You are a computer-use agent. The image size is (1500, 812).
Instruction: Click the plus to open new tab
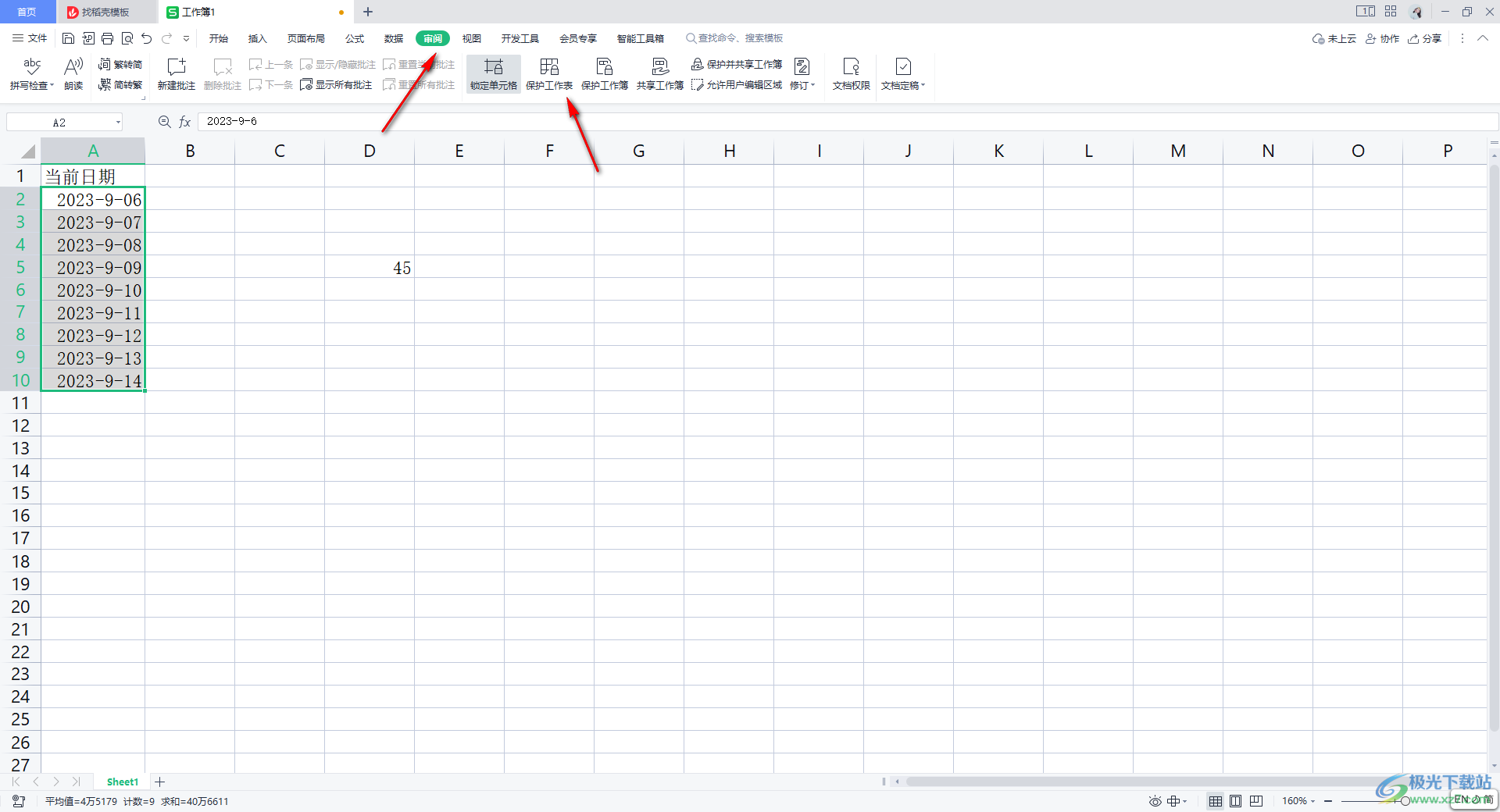pos(368,12)
